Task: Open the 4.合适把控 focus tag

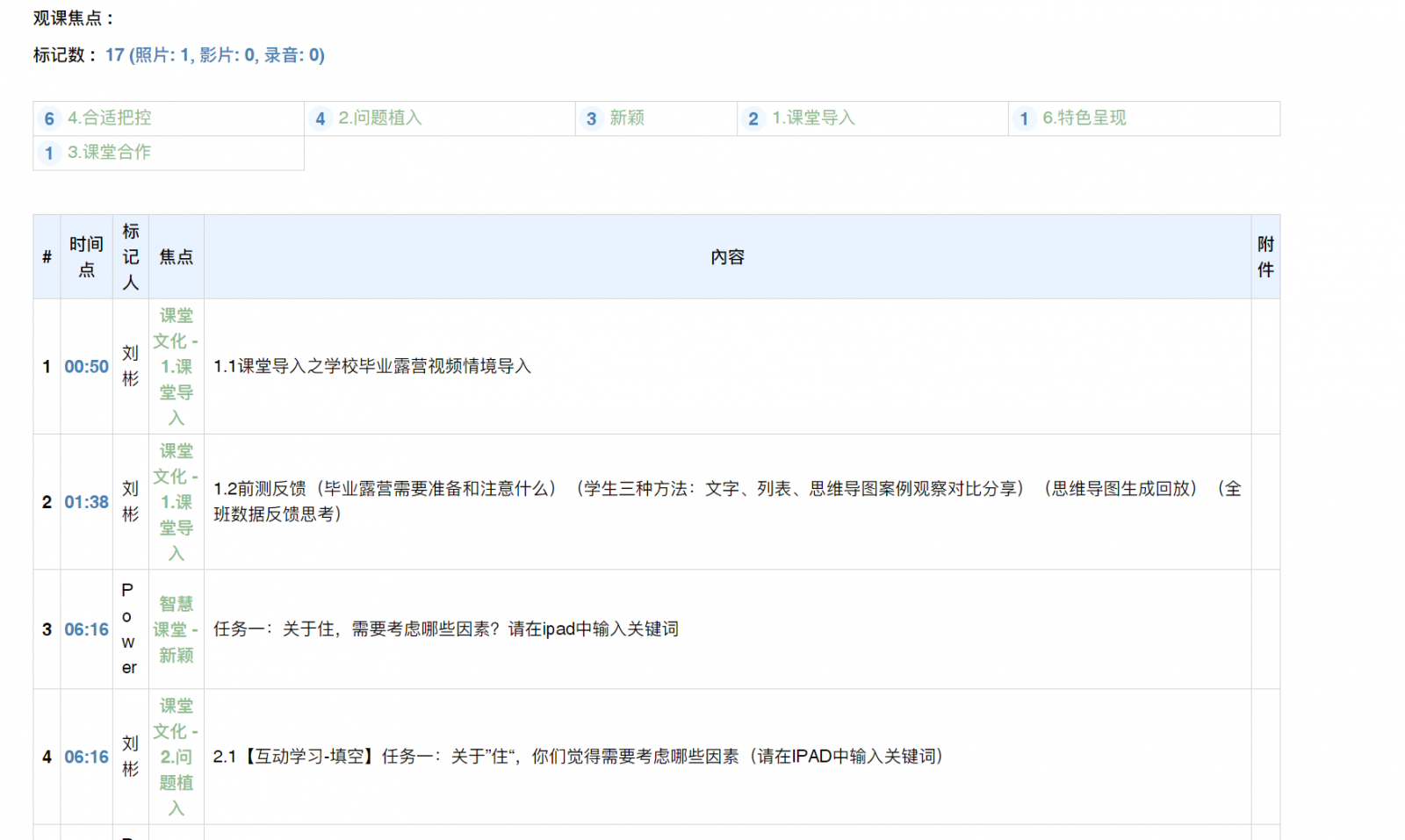Action: pyautogui.click(x=109, y=118)
